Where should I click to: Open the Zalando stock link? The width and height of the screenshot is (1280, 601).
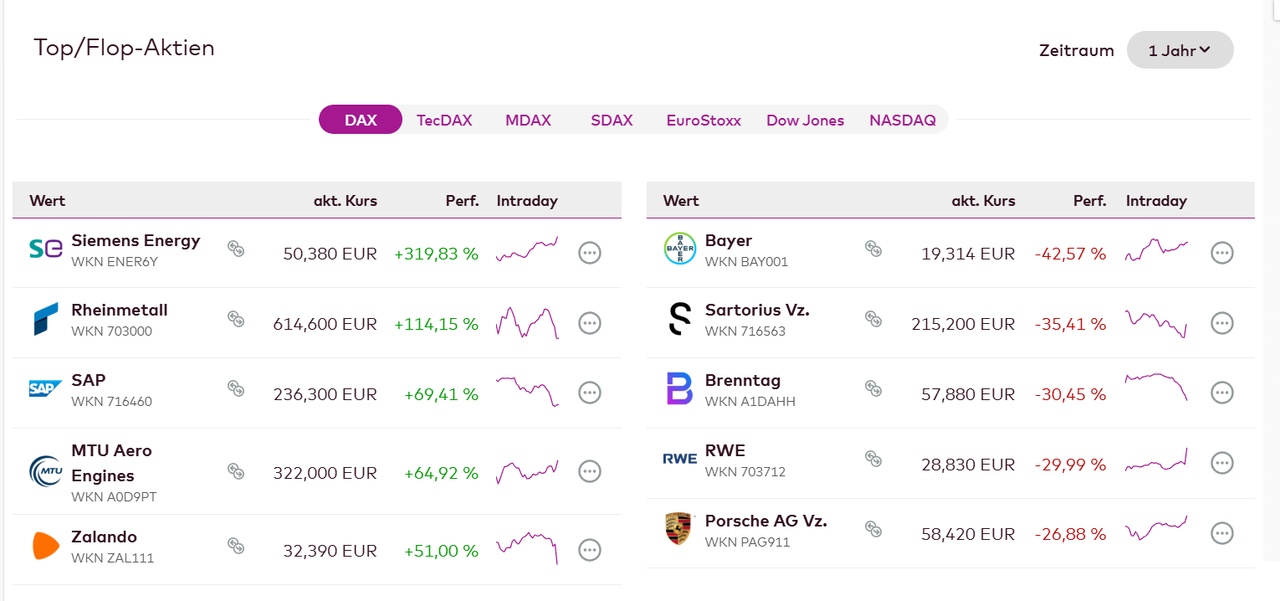point(104,537)
